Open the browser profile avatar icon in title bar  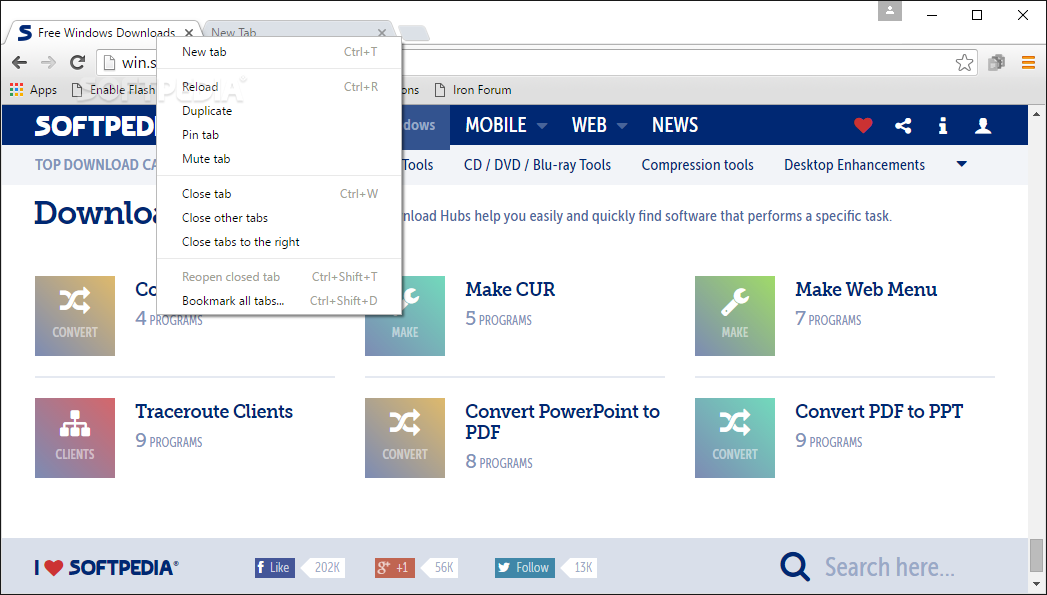pos(889,11)
